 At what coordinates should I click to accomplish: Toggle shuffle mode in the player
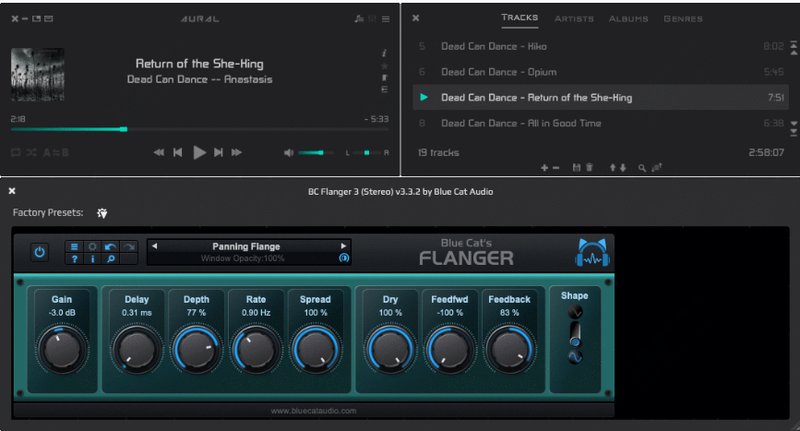point(32,152)
